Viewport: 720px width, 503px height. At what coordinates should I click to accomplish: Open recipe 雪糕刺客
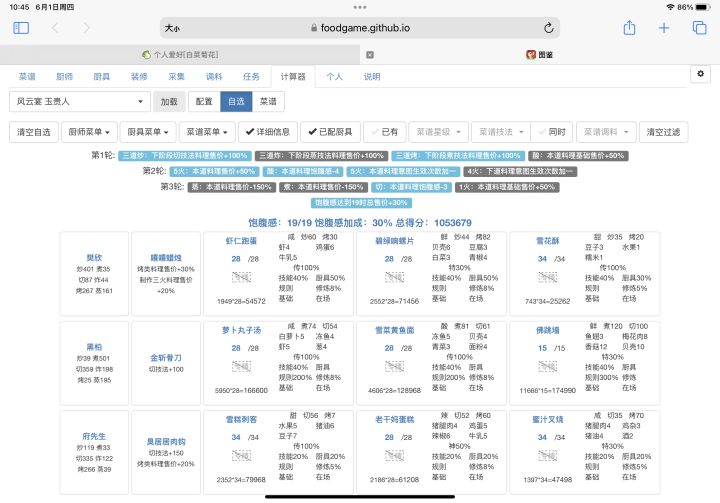coord(241,419)
